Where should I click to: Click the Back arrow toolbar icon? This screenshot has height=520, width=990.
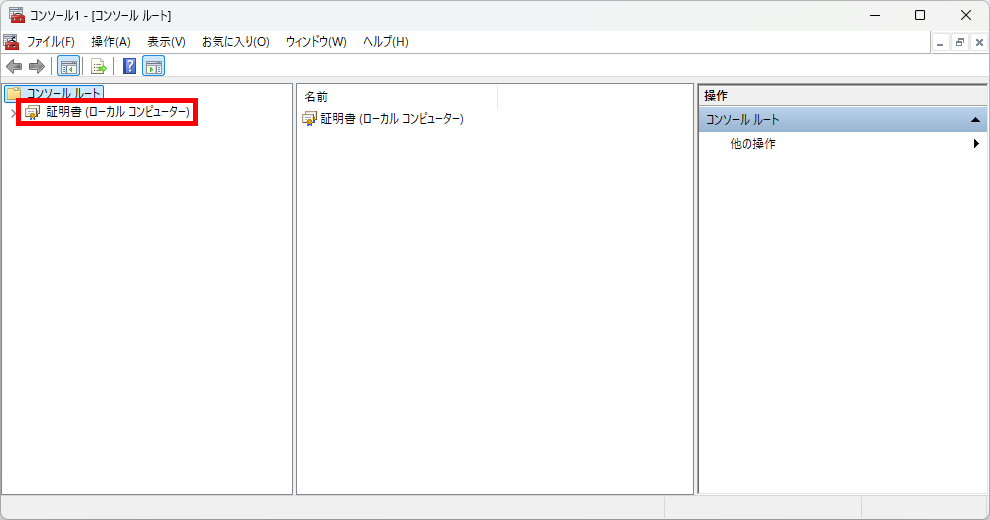(14, 67)
